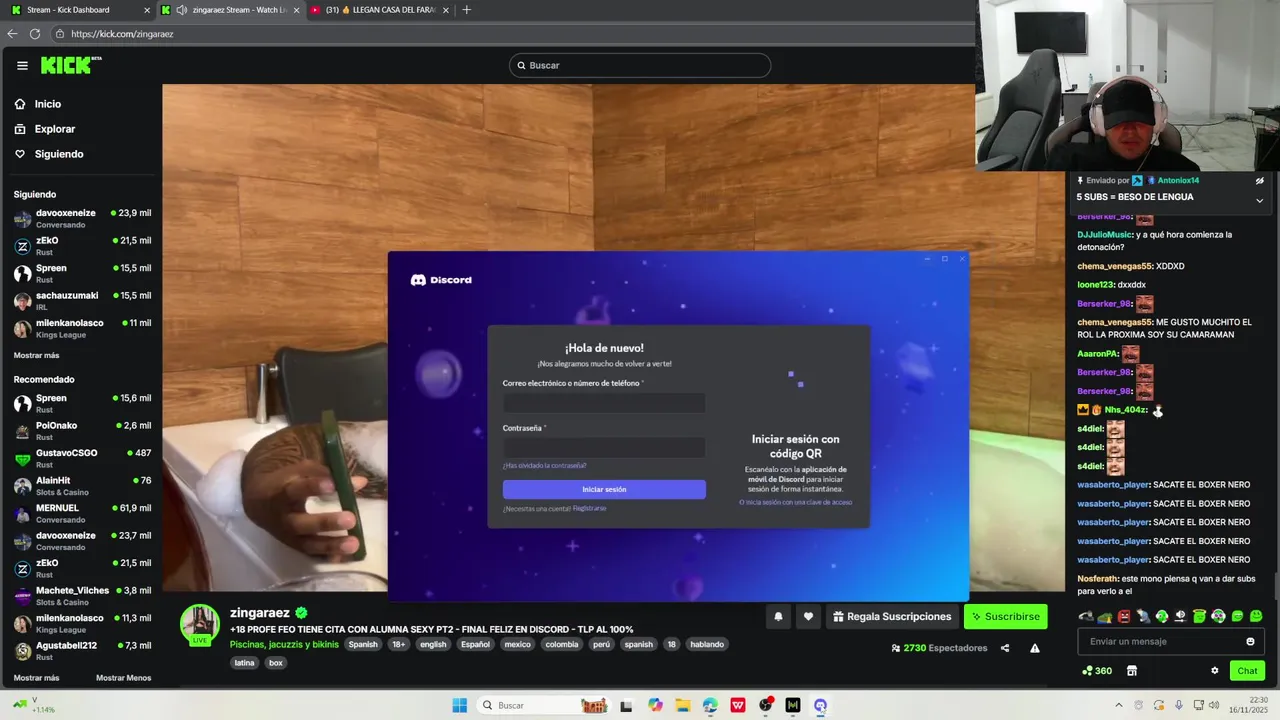Click the green Chat send button
1280x720 pixels.
1247,671
